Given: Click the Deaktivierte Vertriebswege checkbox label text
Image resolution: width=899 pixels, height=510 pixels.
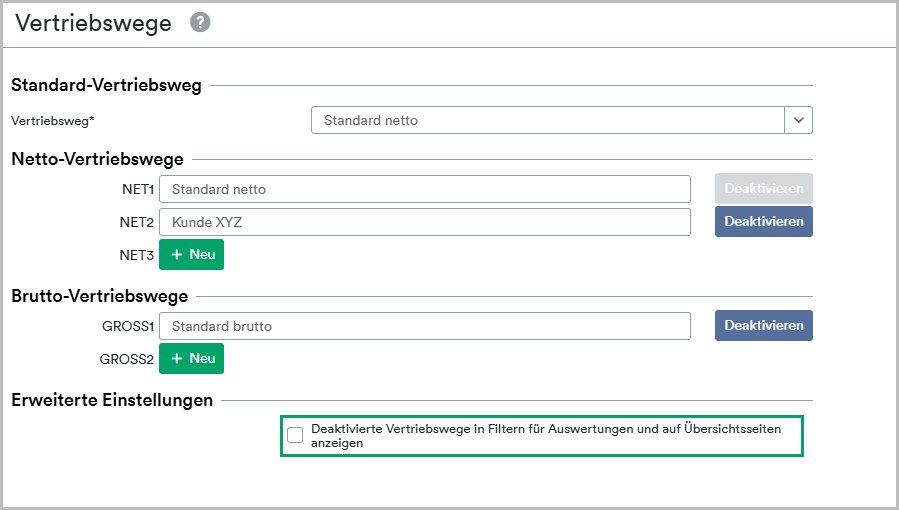Looking at the screenshot, I should 546,436.
